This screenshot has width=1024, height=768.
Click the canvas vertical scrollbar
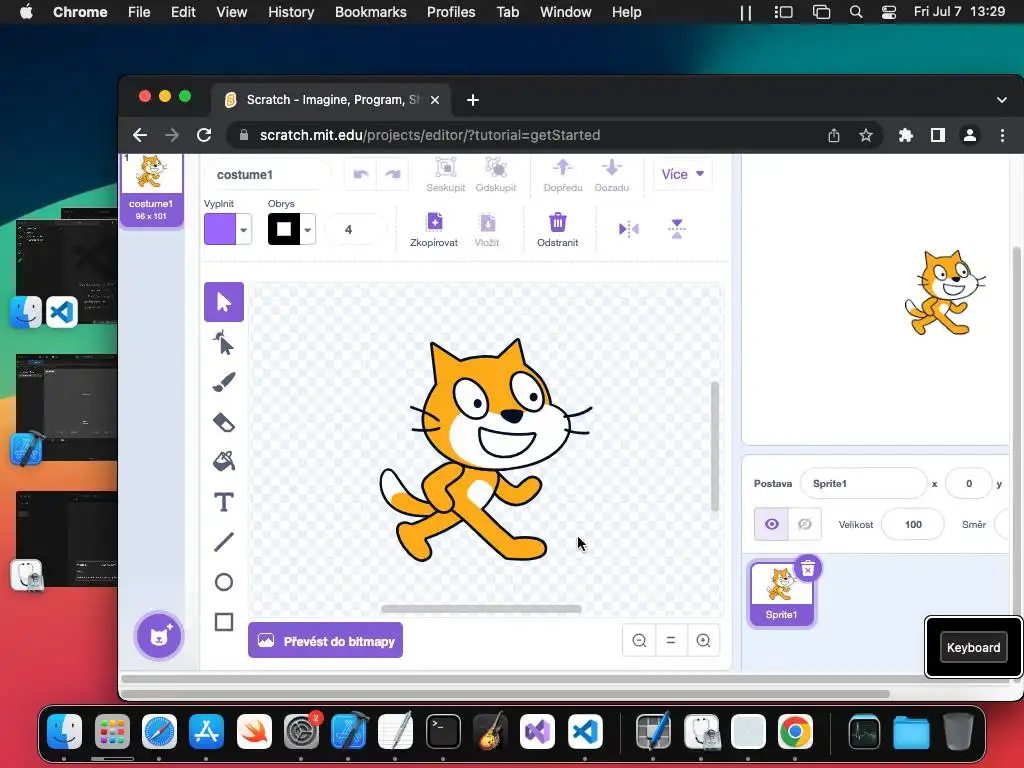[x=715, y=447]
